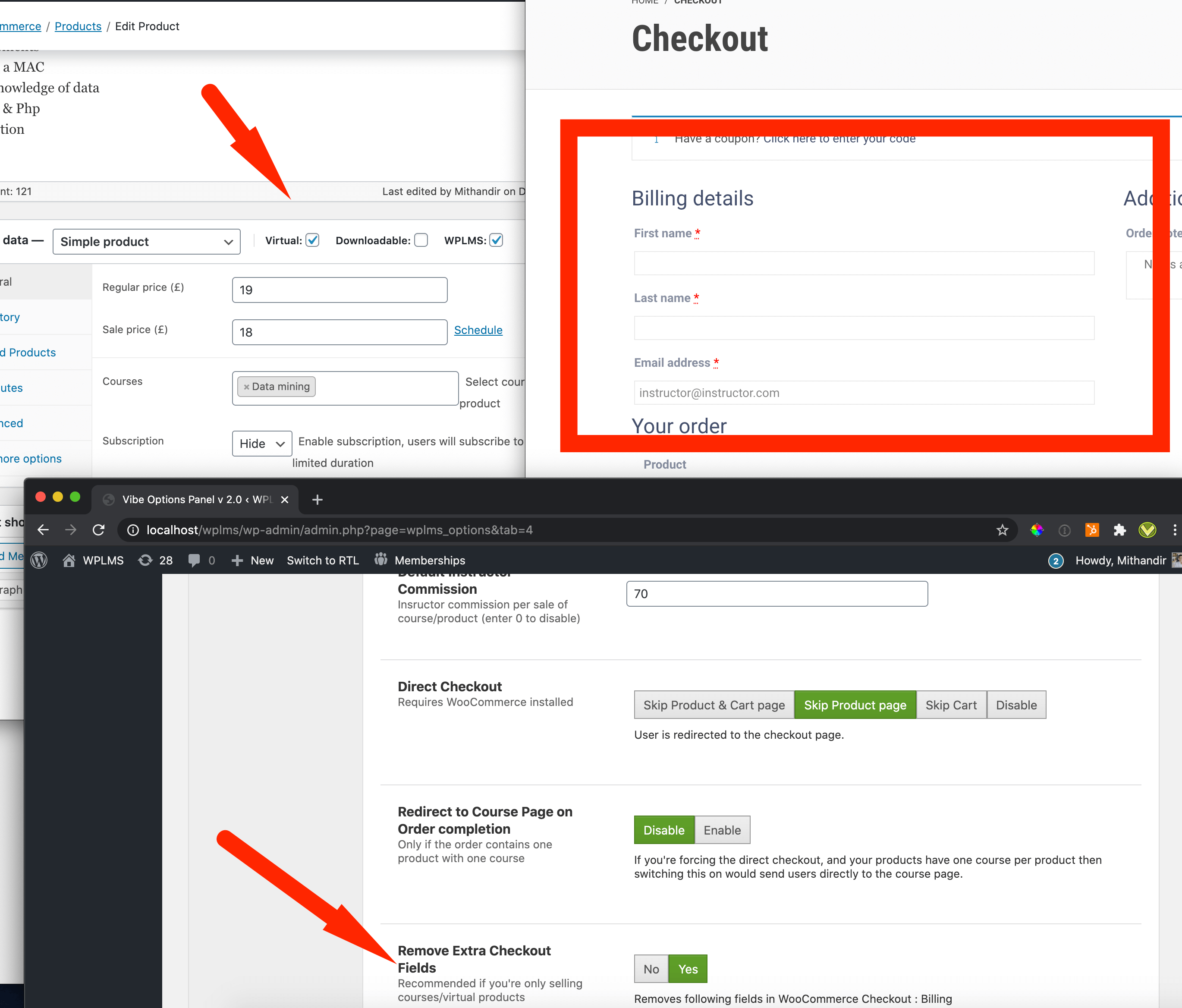Open the Subscription Hide dropdown
1182x1008 pixels.
click(x=262, y=444)
